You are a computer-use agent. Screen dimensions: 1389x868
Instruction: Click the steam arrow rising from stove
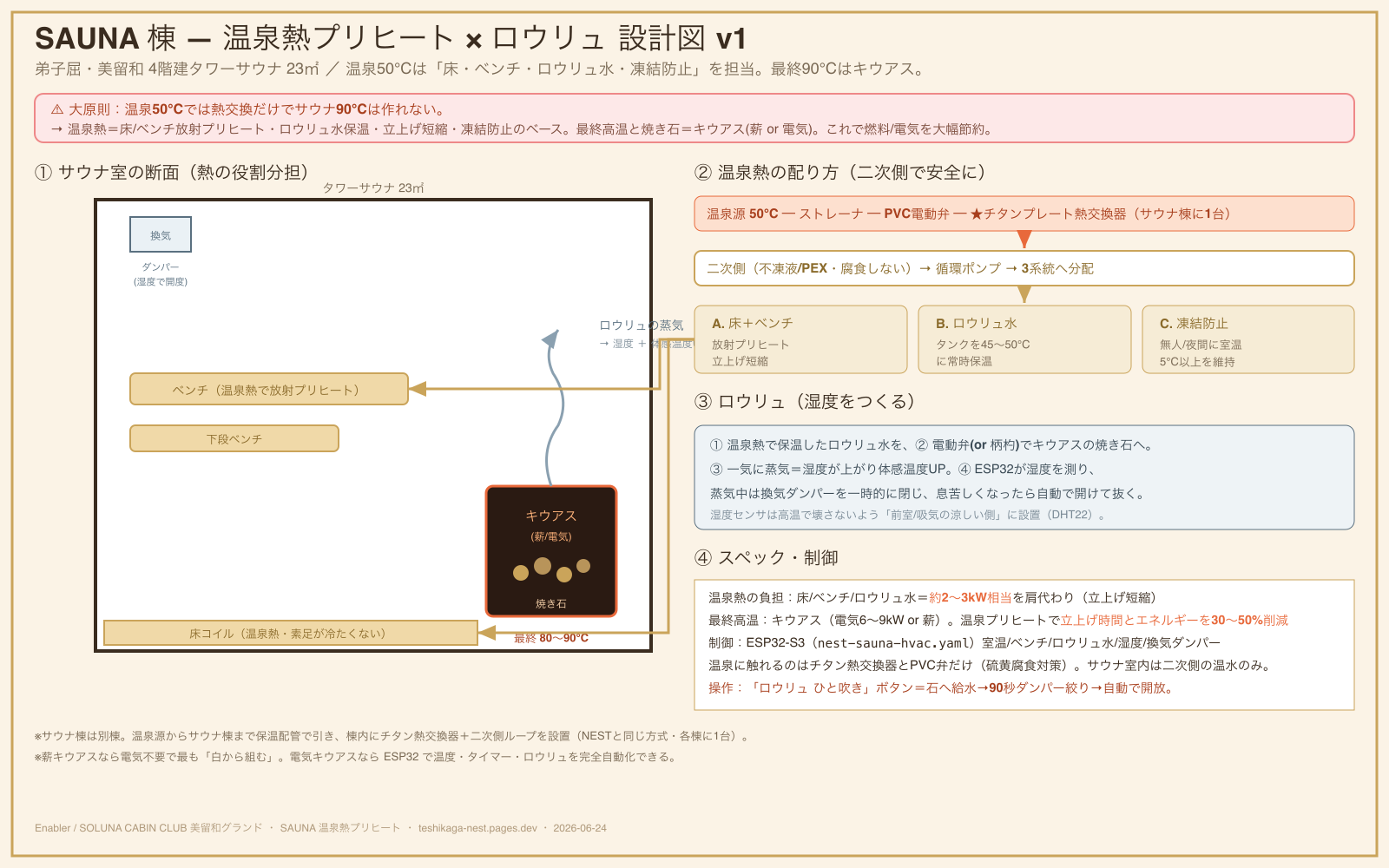point(554,406)
